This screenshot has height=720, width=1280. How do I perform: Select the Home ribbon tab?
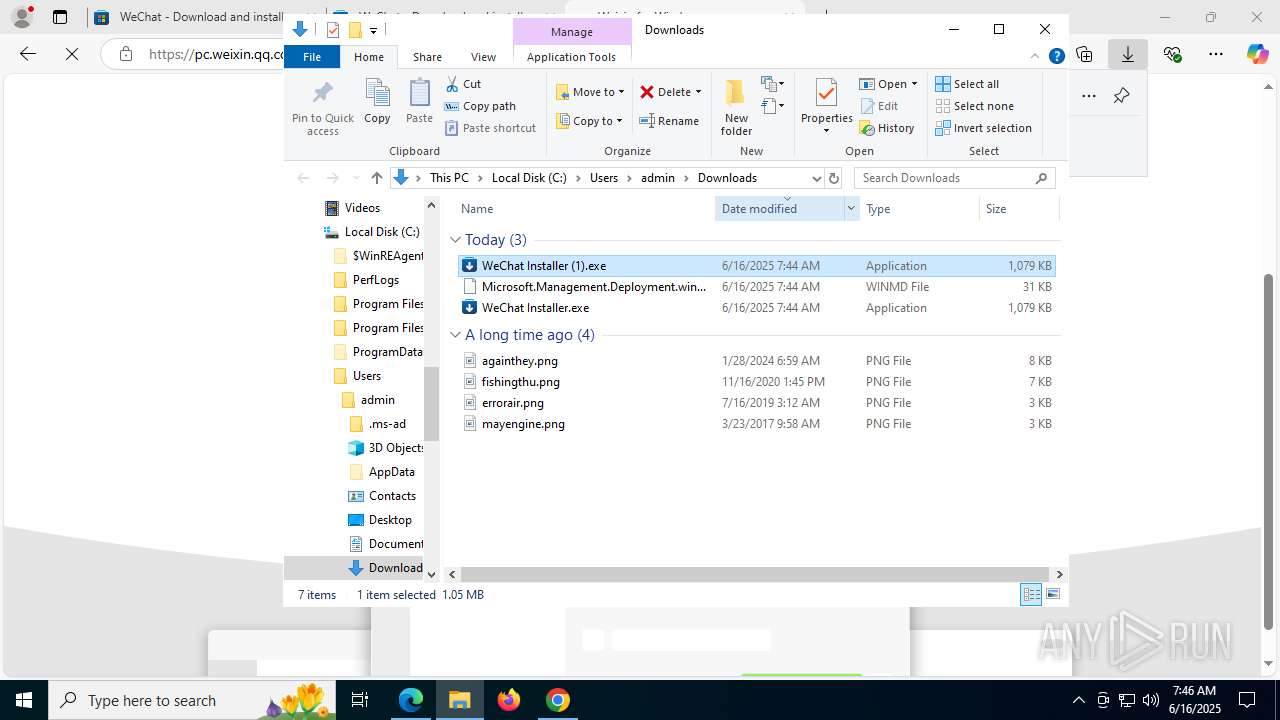[369, 57]
